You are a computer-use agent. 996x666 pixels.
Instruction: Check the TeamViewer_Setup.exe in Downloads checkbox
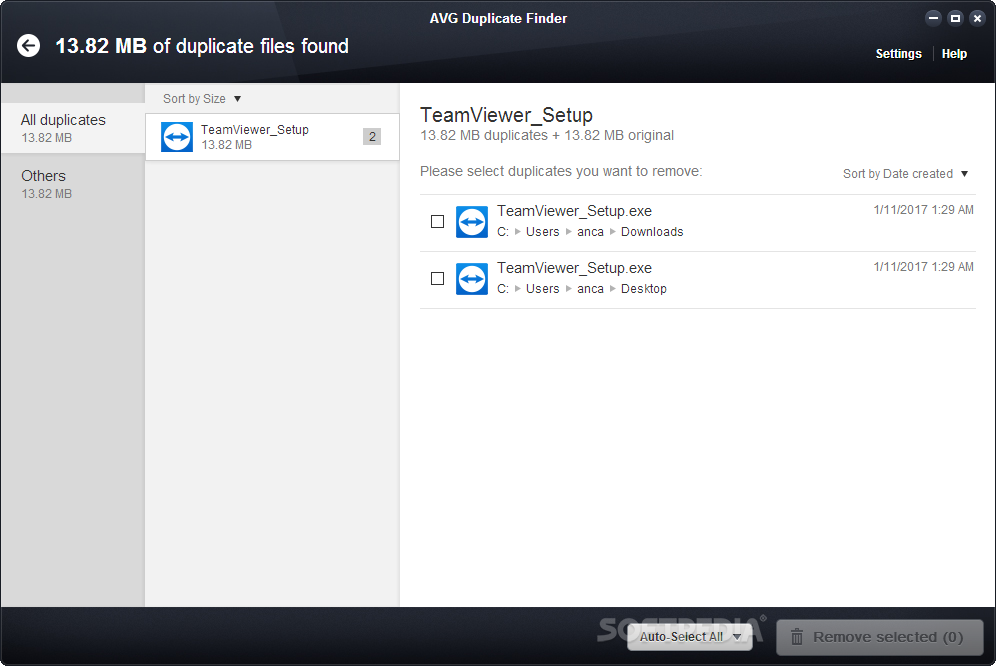(437, 221)
